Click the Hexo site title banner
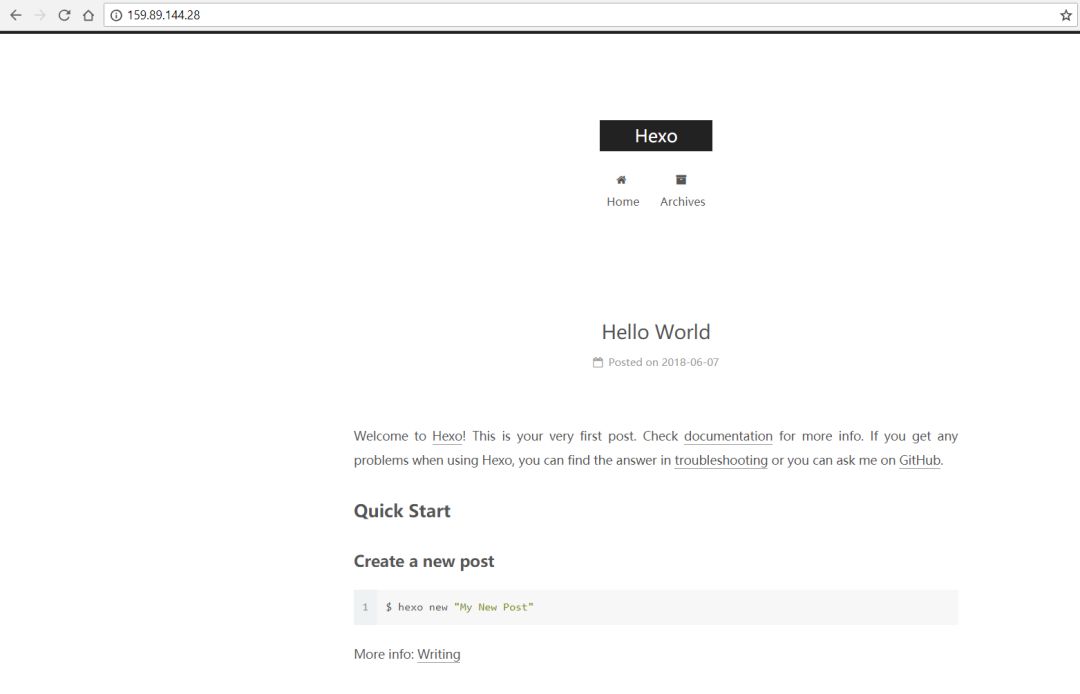1080x694 pixels. pyautogui.click(x=656, y=136)
